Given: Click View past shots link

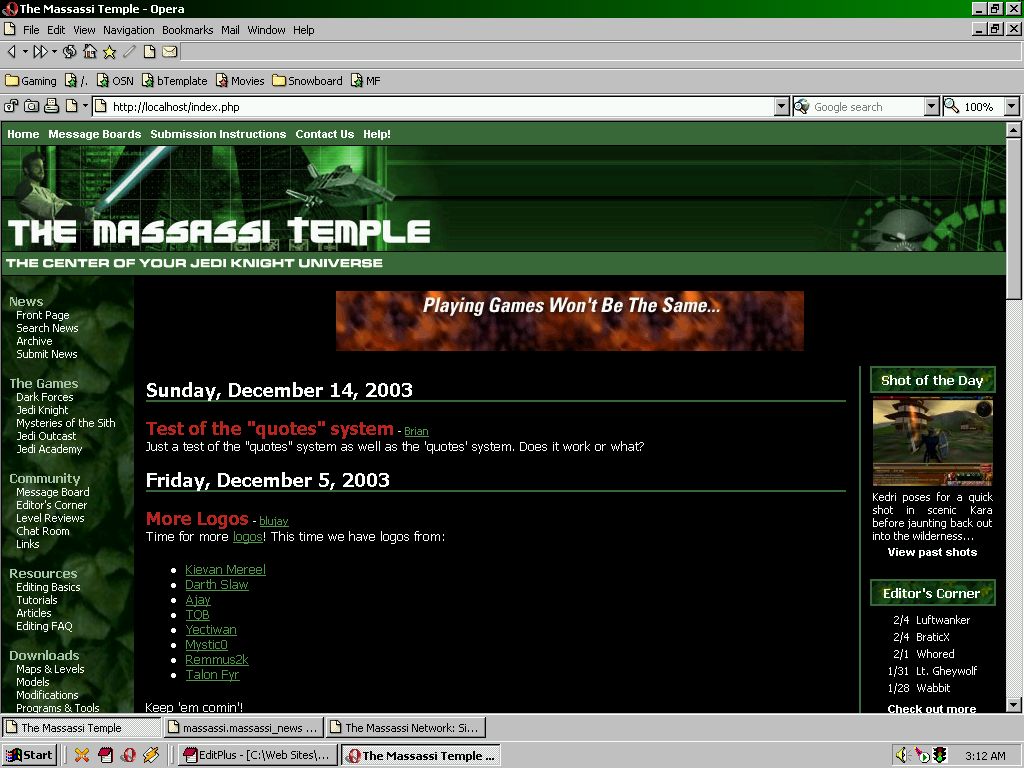Looking at the screenshot, I should (932, 552).
